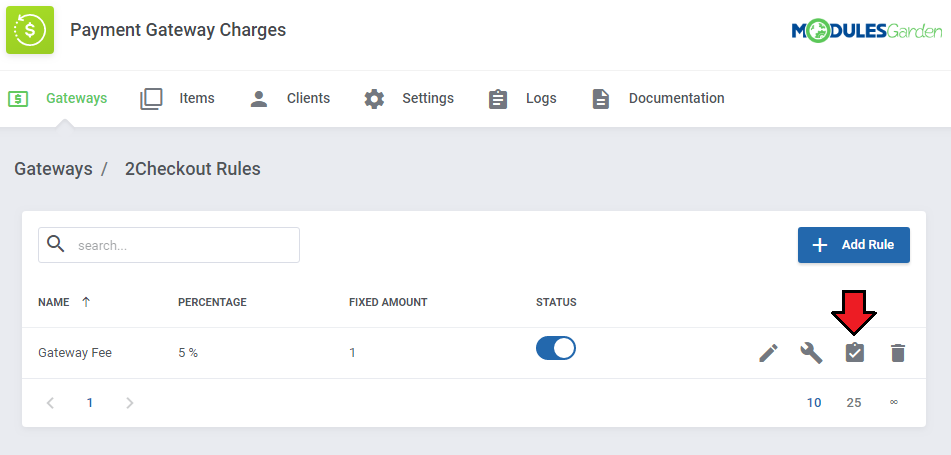Click the Gateway Fee clipboard-check icon

click(x=855, y=352)
